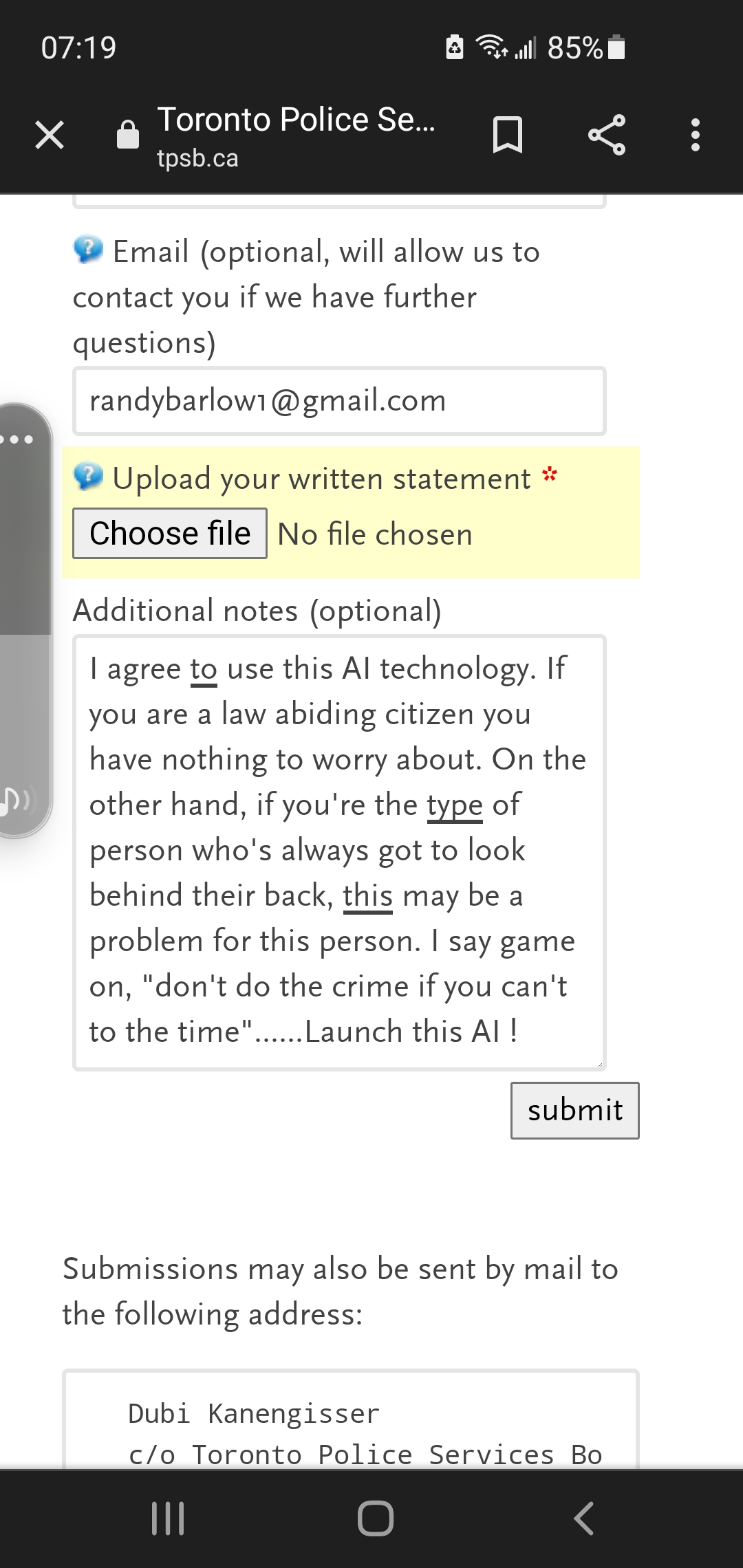This screenshot has width=743, height=1568.
Task: Tap the page title Toronto Police Se...
Action: (x=296, y=120)
